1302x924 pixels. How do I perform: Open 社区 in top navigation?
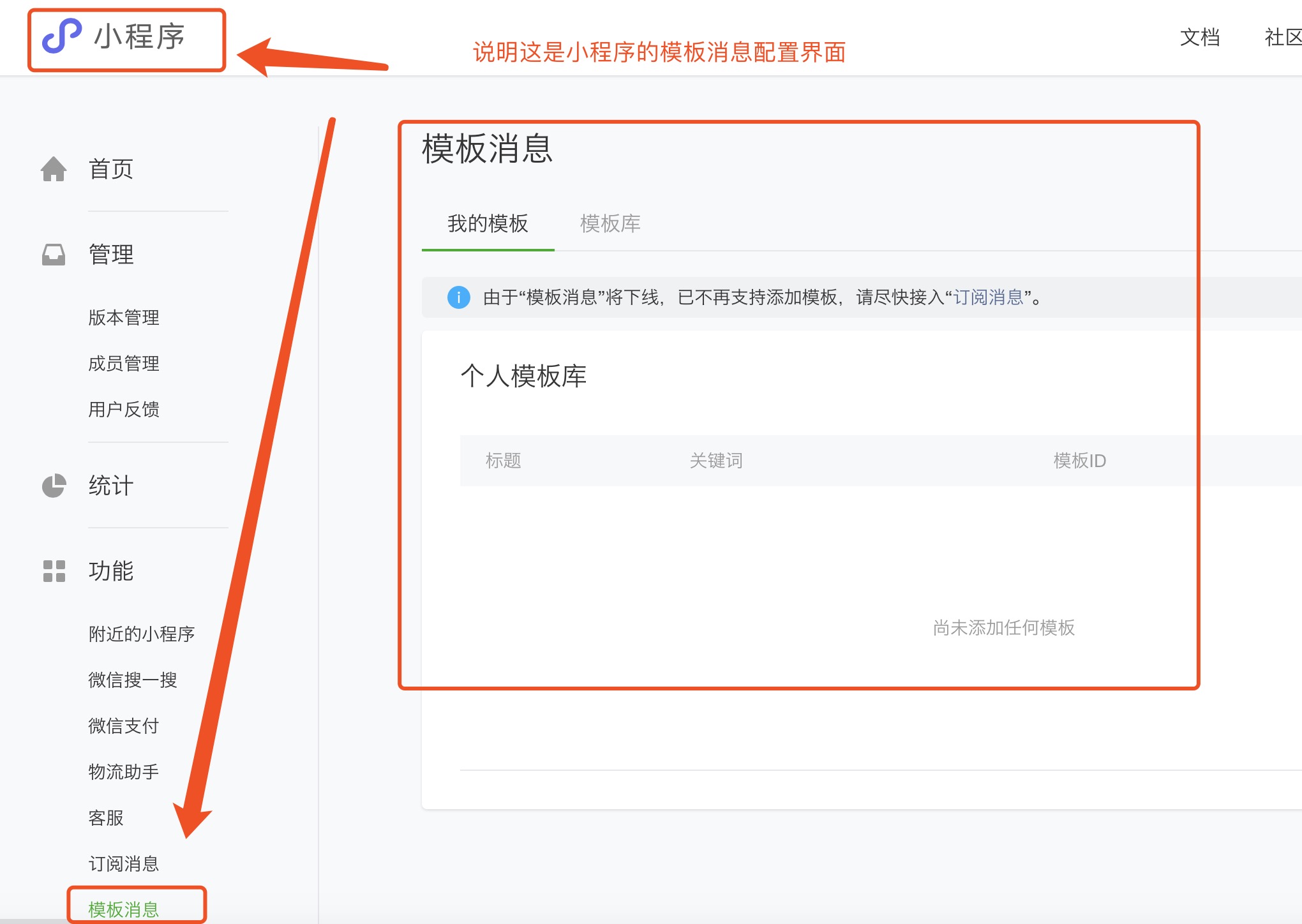[1282, 37]
